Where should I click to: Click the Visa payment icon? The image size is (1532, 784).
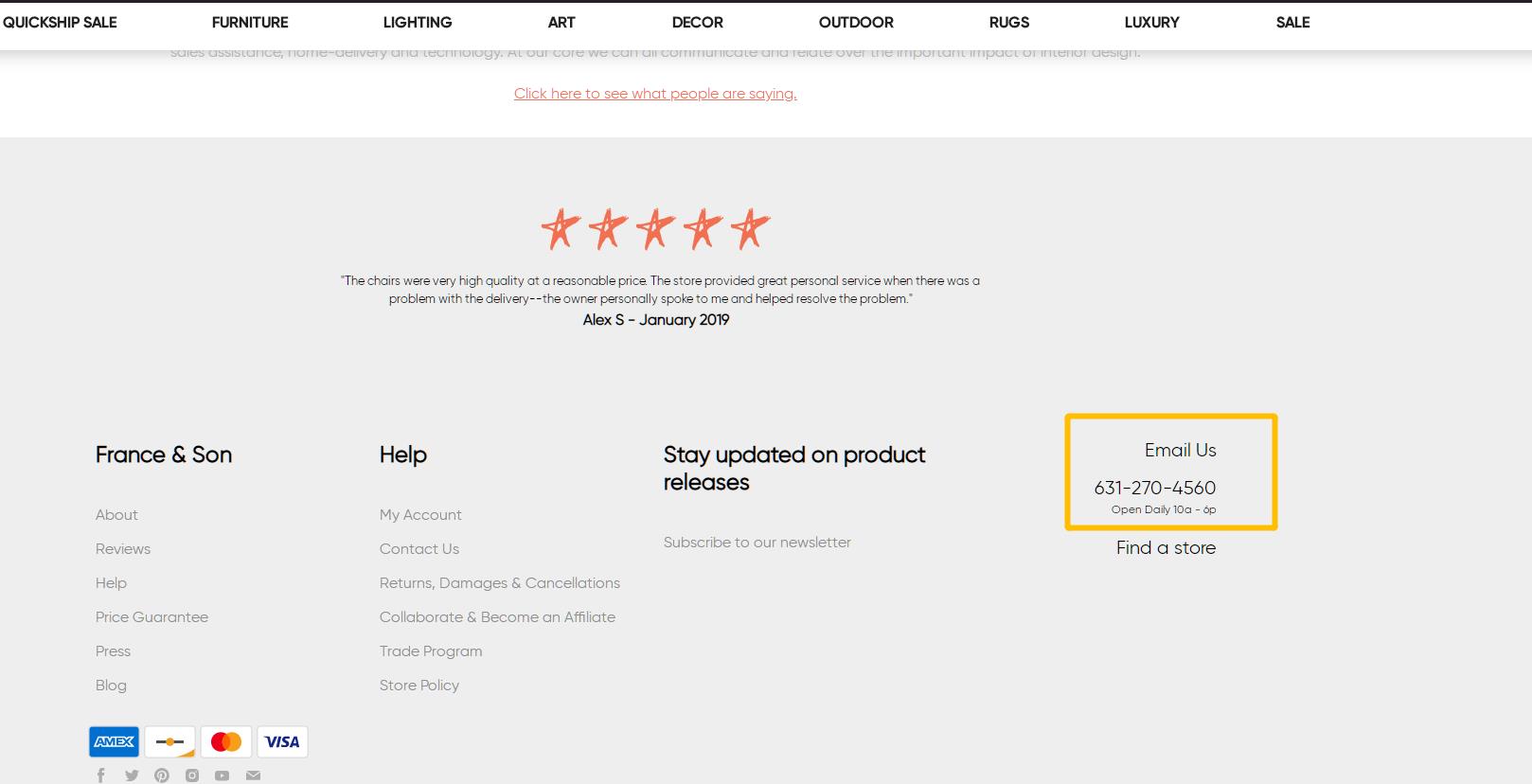coord(282,741)
